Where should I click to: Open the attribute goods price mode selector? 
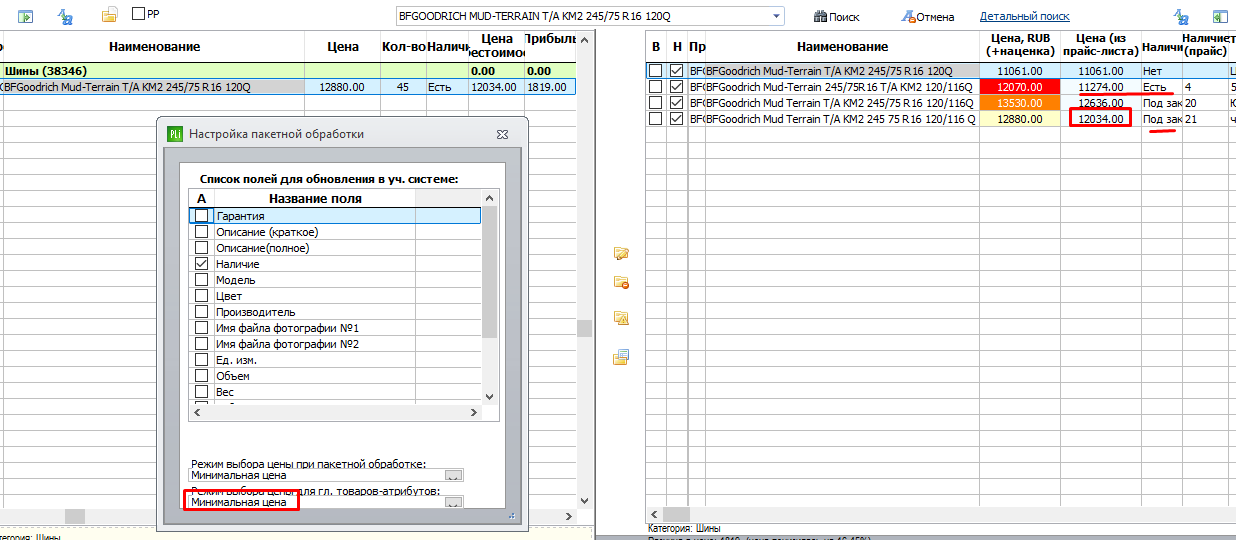click(x=454, y=503)
